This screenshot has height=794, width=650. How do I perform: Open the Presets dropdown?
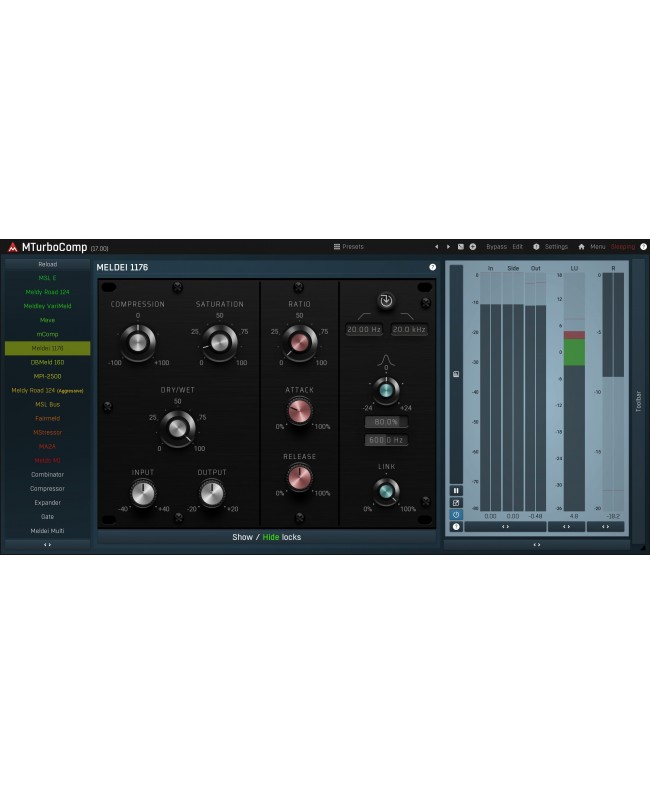pyautogui.click(x=348, y=247)
